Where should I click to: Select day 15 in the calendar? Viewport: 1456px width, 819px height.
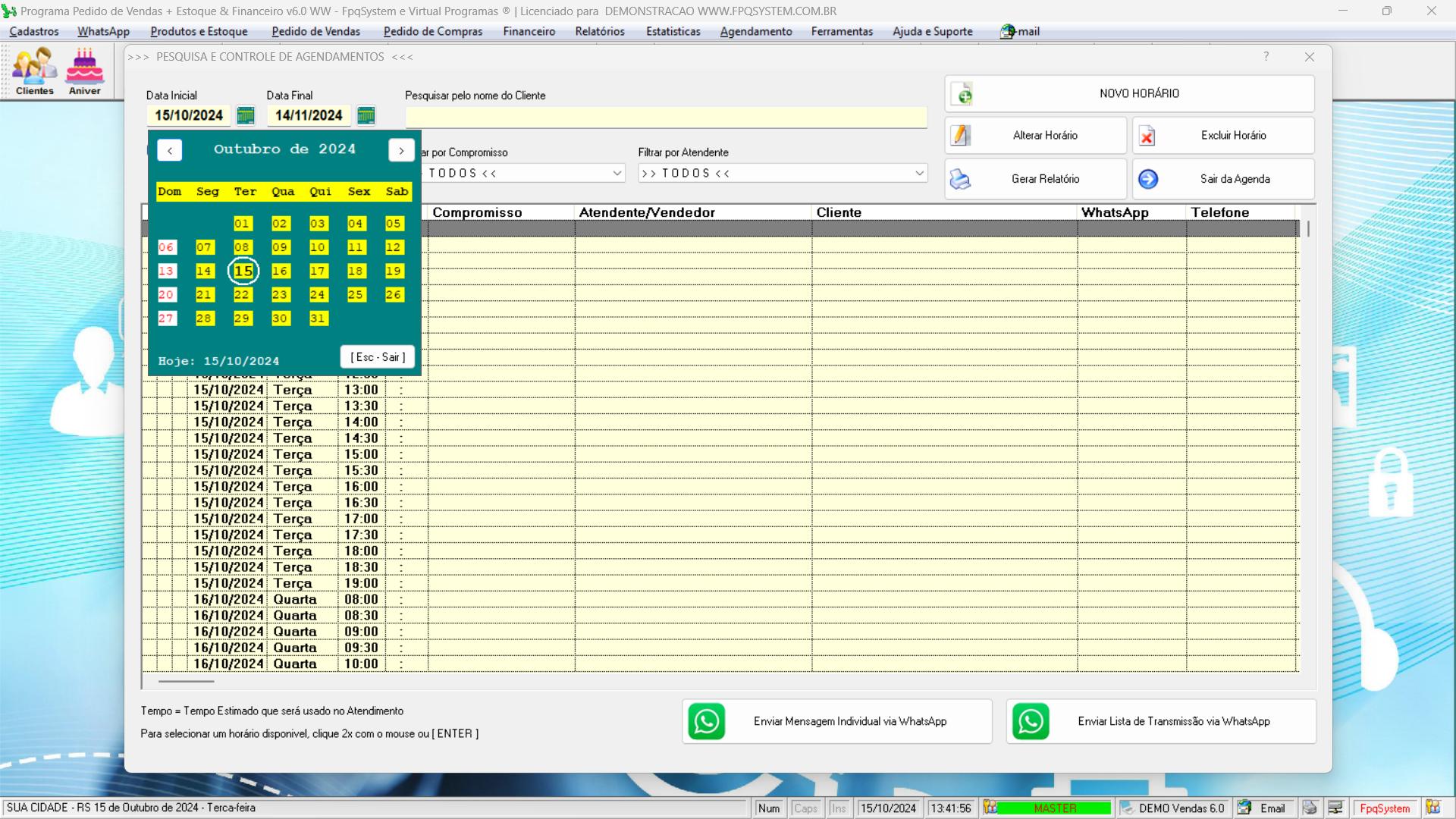coord(243,271)
